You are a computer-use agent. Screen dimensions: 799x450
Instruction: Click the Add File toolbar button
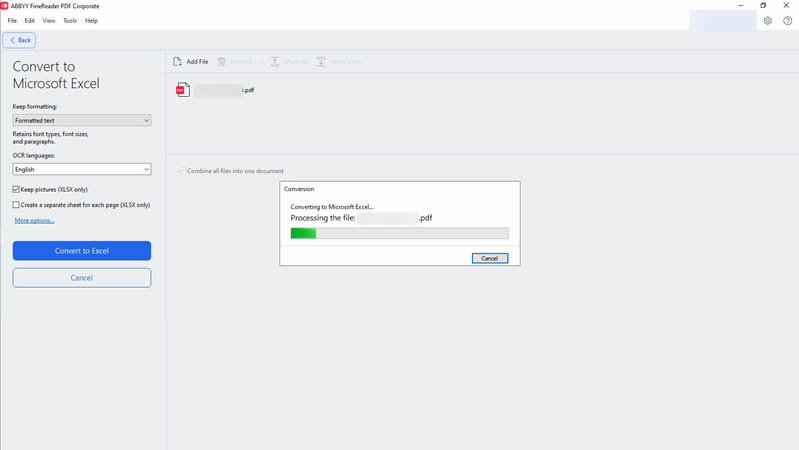(191, 62)
